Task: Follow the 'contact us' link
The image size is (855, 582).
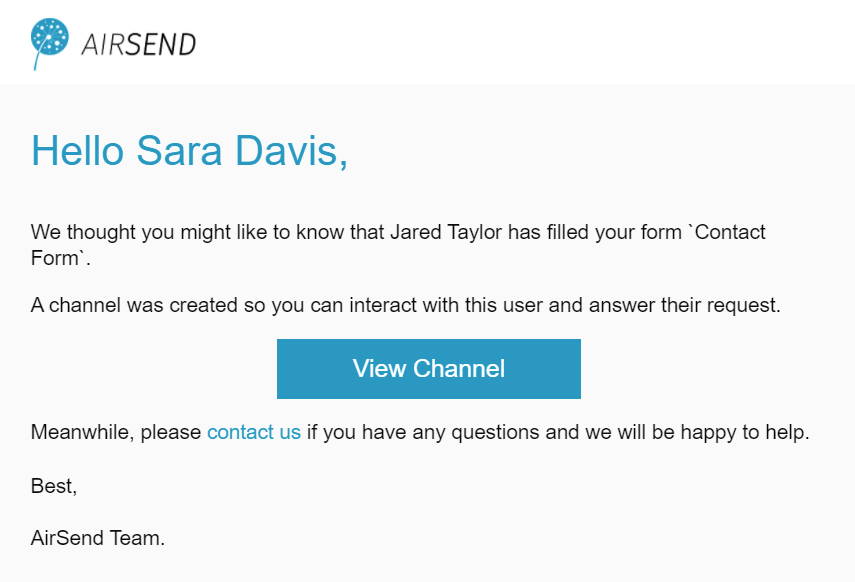Action: (x=254, y=432)
